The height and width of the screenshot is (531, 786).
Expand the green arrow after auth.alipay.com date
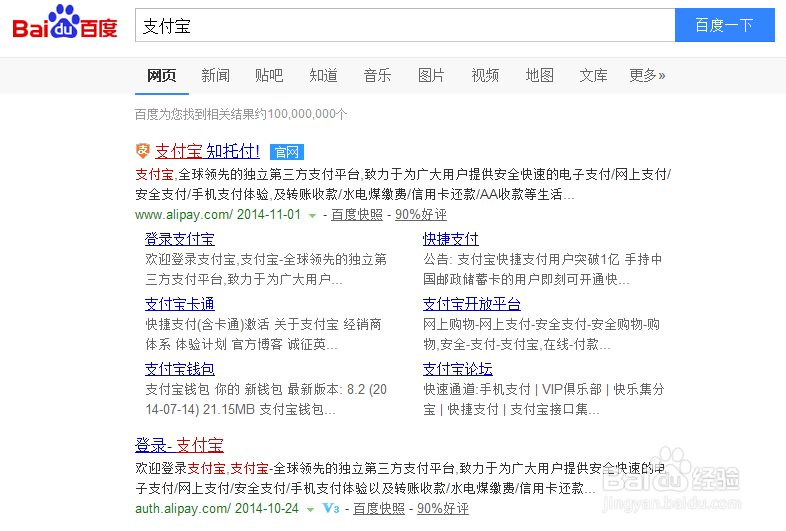310,509
